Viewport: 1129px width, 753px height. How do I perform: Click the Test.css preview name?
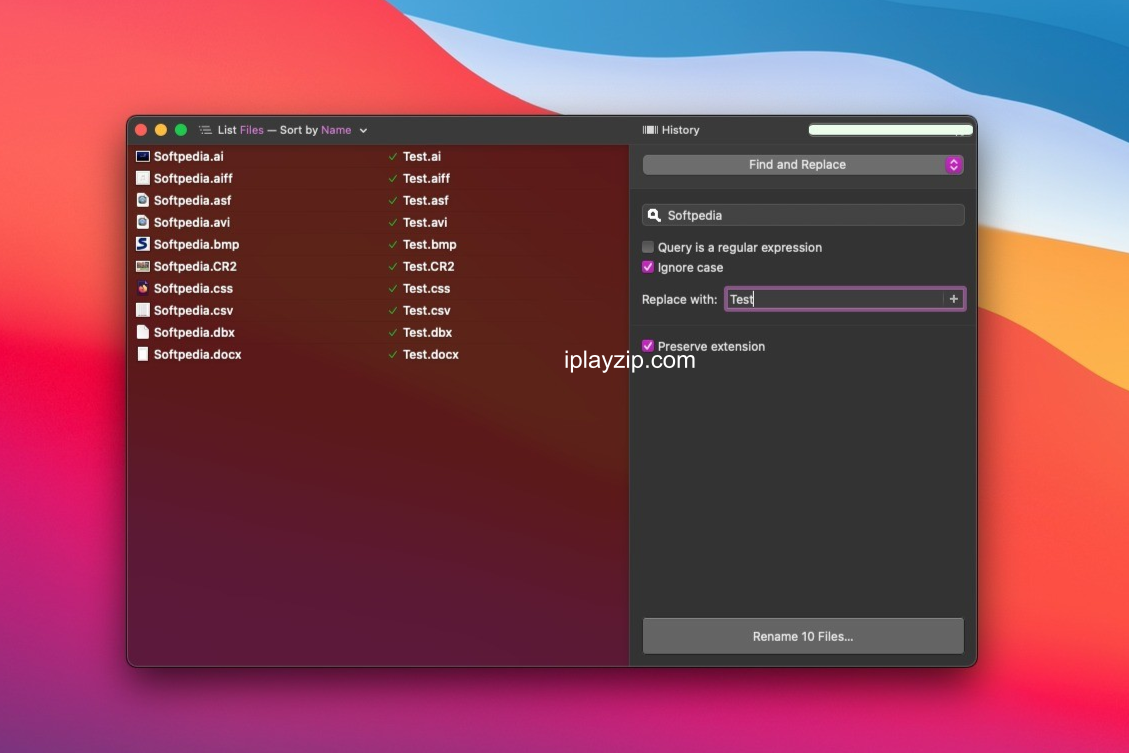pos(426,289)
